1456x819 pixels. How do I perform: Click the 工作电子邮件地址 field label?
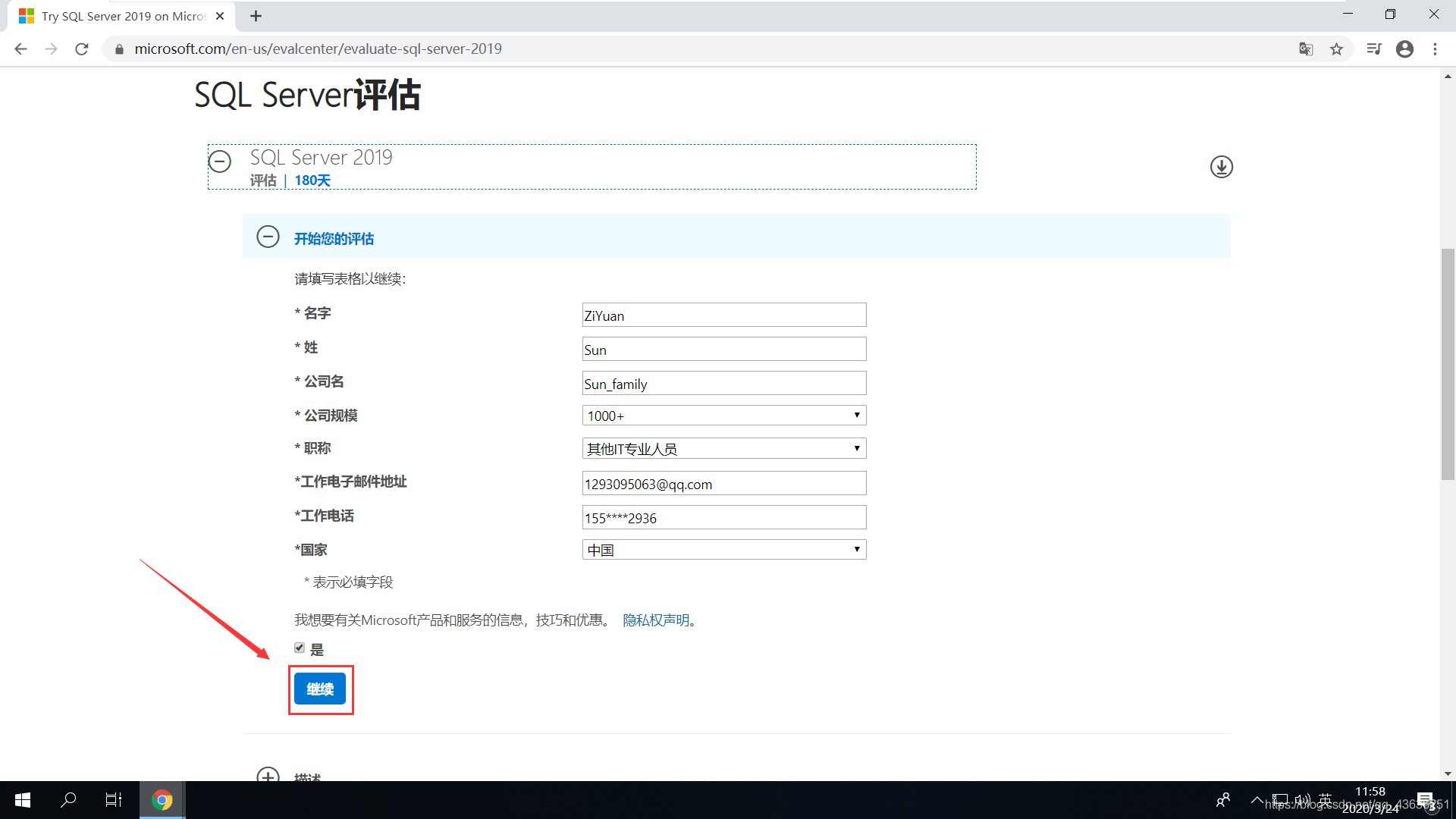point(350,482)
